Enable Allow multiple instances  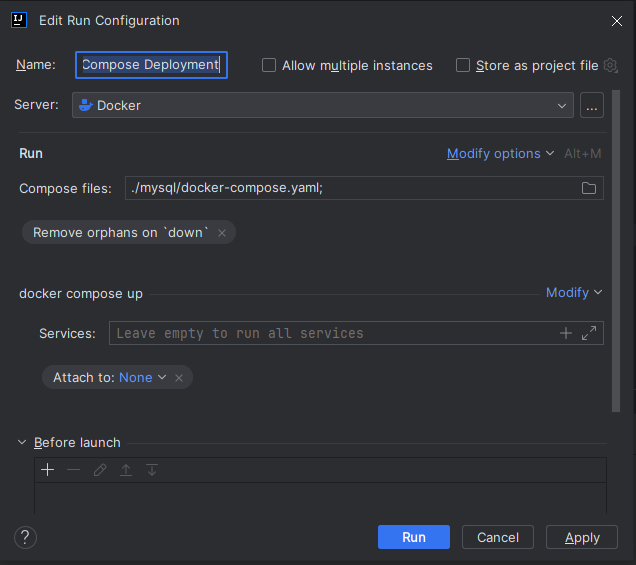tap(269, 65)
